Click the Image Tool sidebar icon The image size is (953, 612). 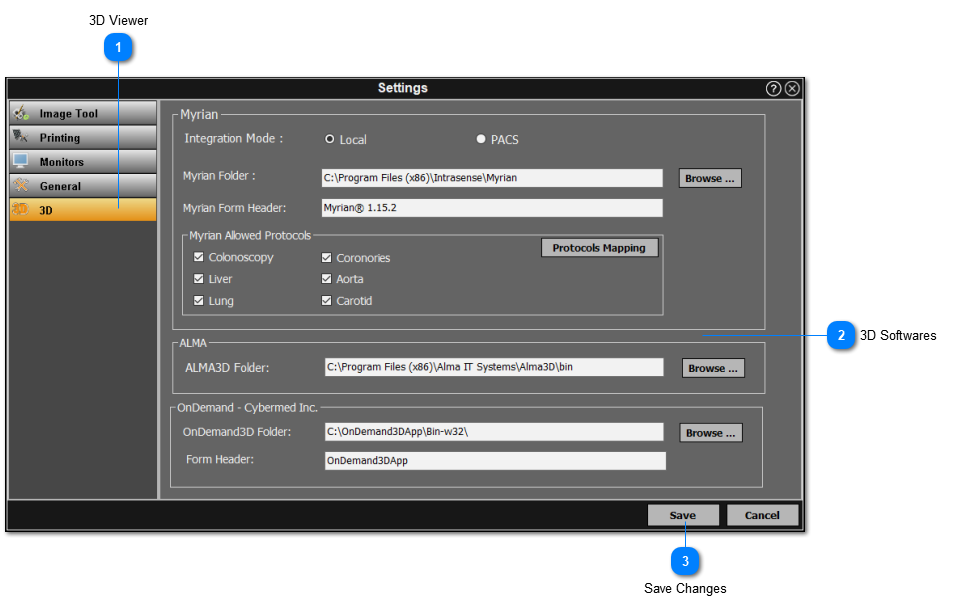pyautogui.click(x=22, y=113)
